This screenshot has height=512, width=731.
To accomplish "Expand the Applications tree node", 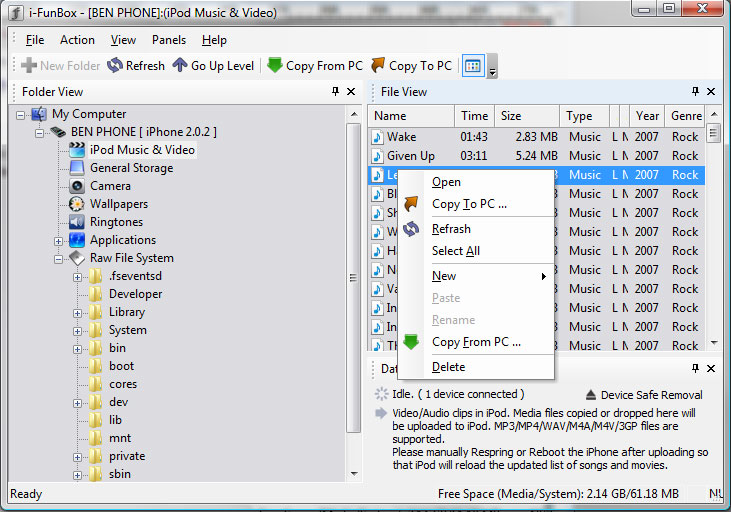I will 59,241.
